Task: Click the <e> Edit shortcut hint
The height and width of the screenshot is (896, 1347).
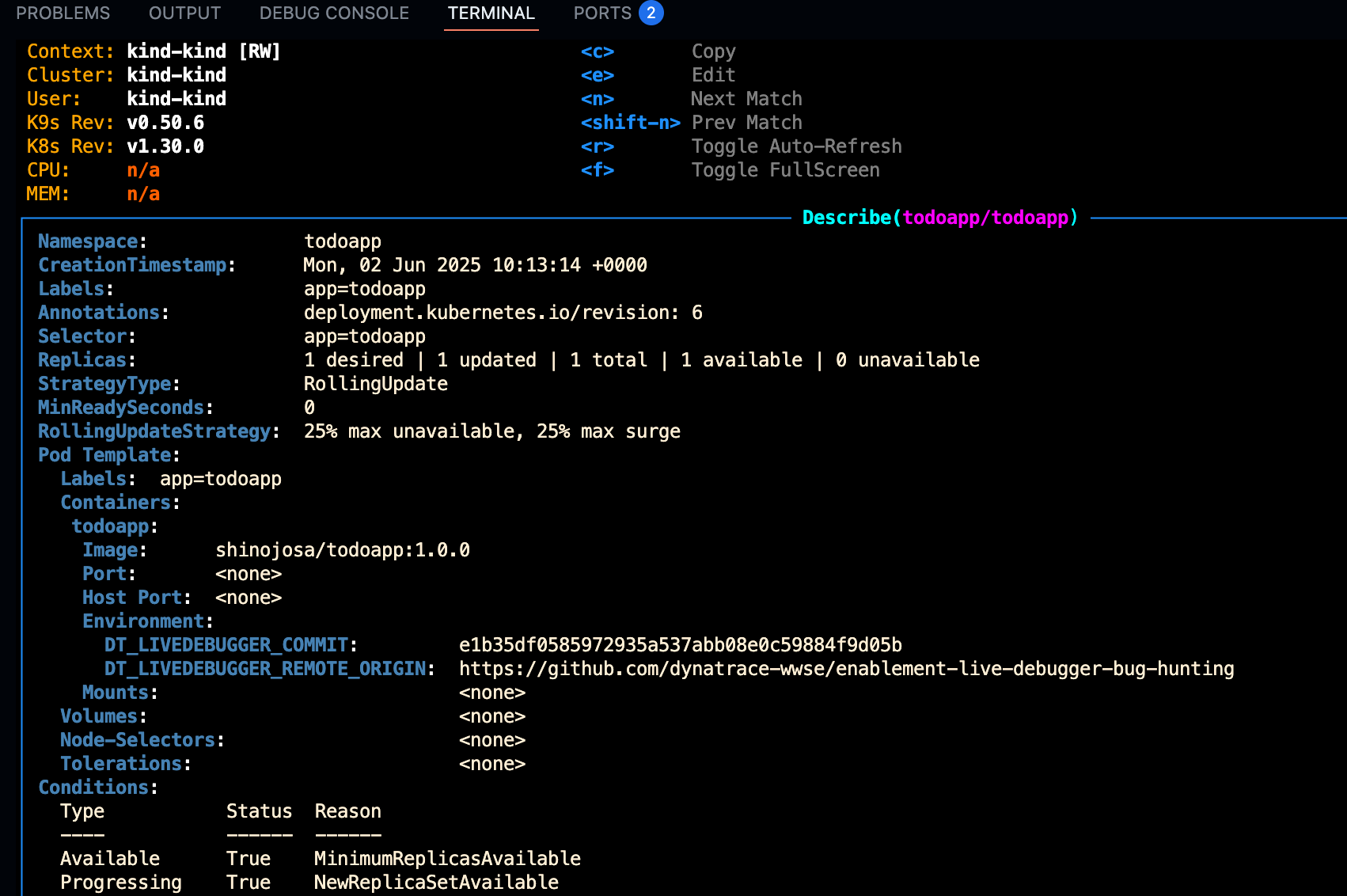Action: (598, 75)
